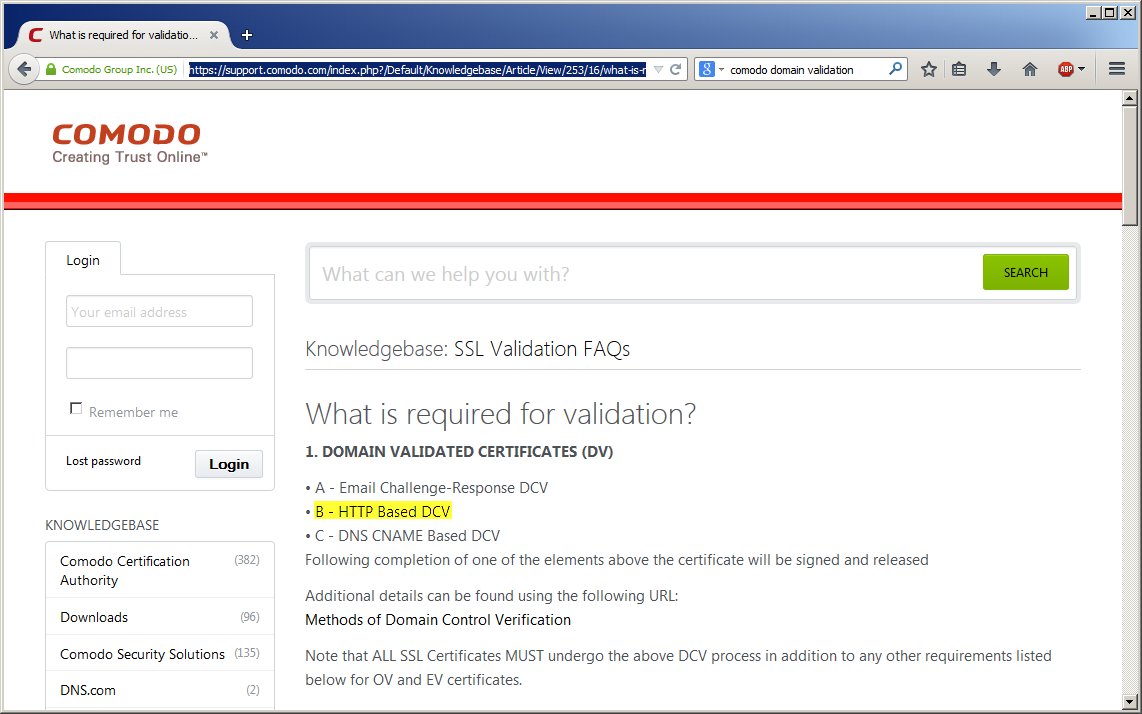Click the Adblock Plus ABP icon

tap(1066, 70)
